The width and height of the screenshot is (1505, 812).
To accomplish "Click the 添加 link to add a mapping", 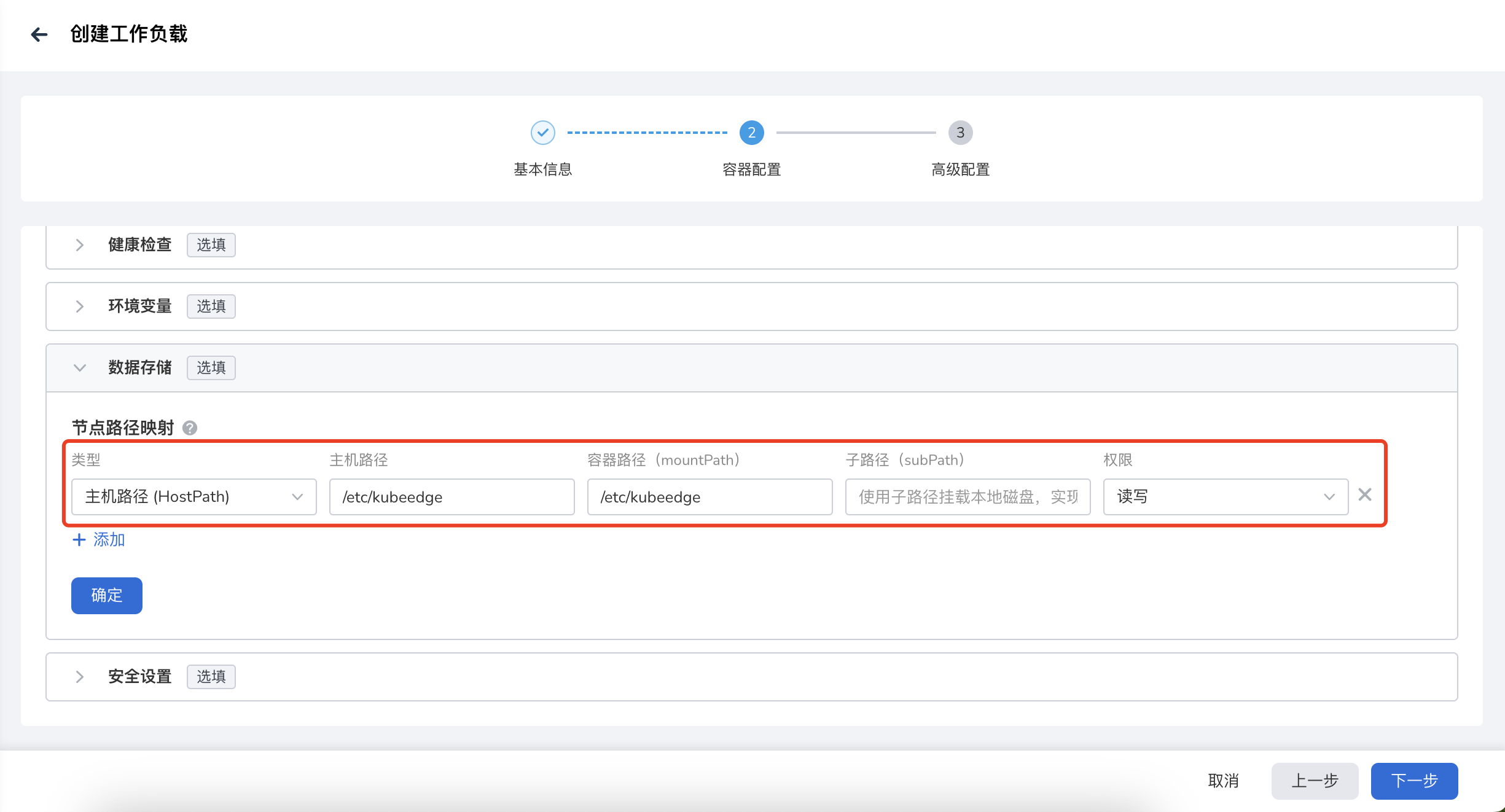I will [109, 540].
